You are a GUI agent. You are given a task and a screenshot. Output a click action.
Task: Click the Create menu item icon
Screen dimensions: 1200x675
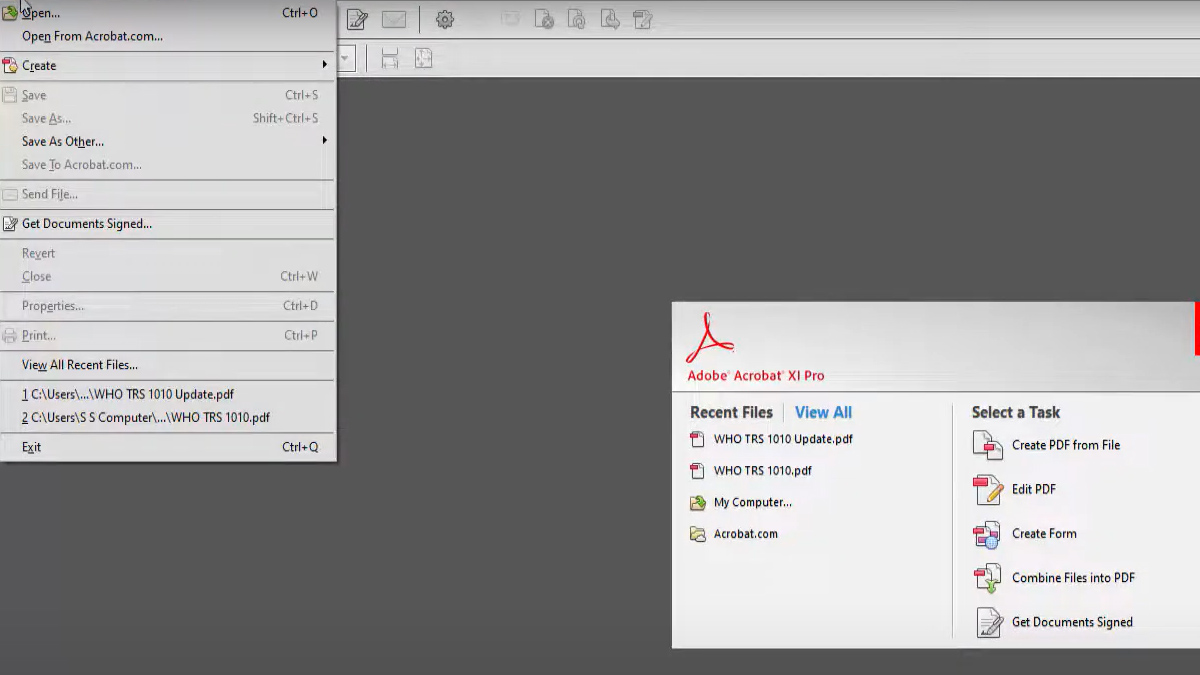(10, 66)
